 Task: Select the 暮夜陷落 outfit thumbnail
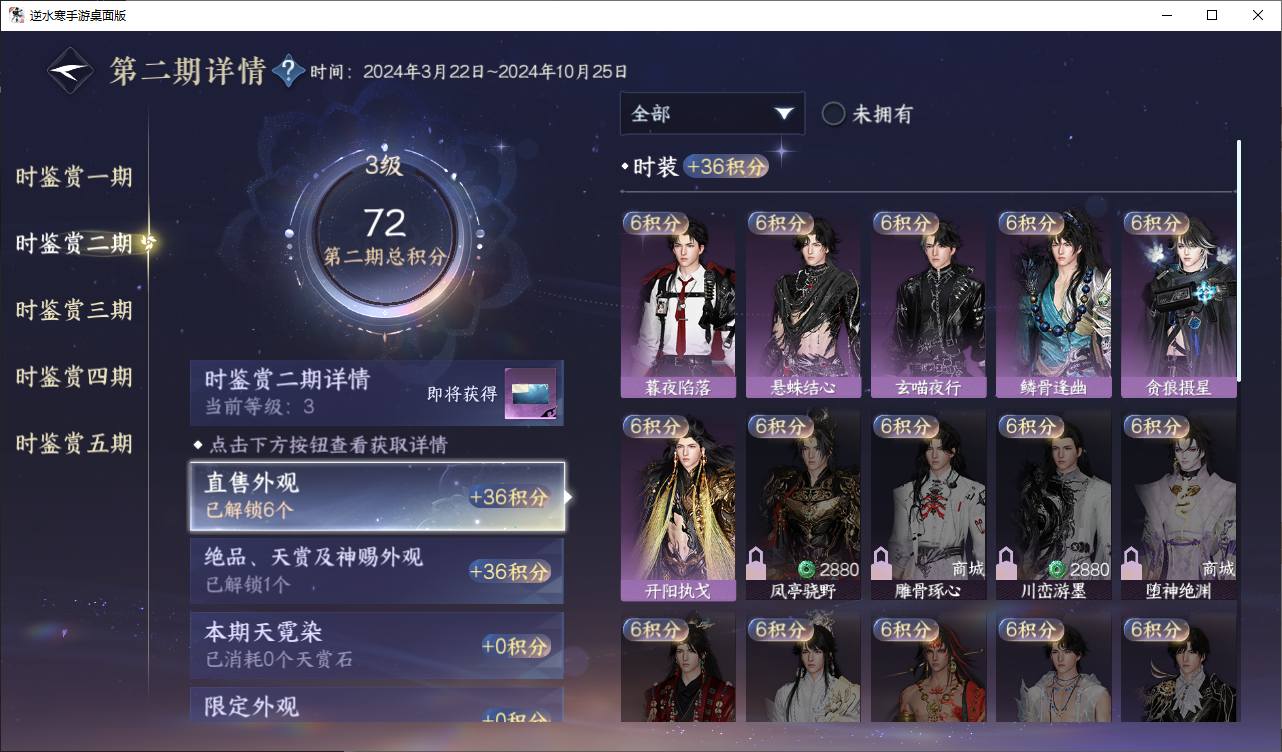(x=678, y=304)
